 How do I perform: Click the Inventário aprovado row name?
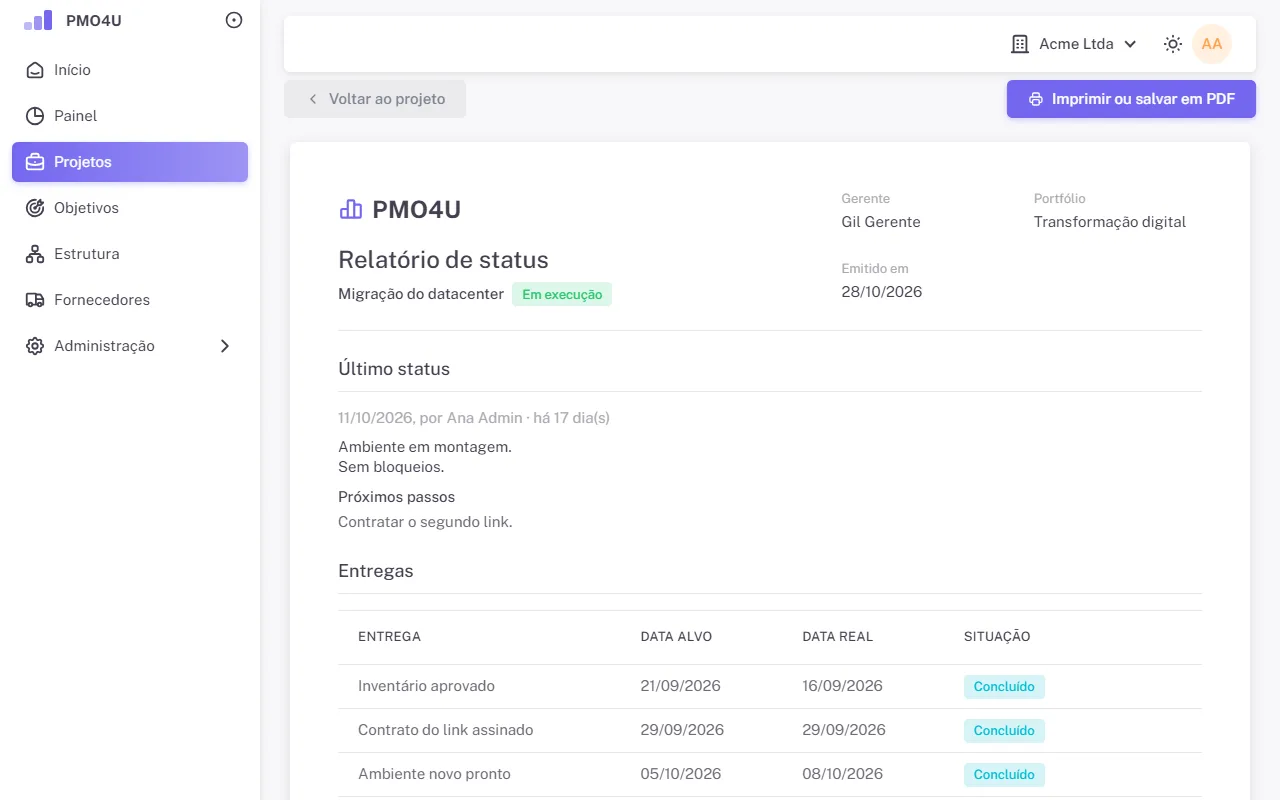pyautogui.click(x=426, y=686)
